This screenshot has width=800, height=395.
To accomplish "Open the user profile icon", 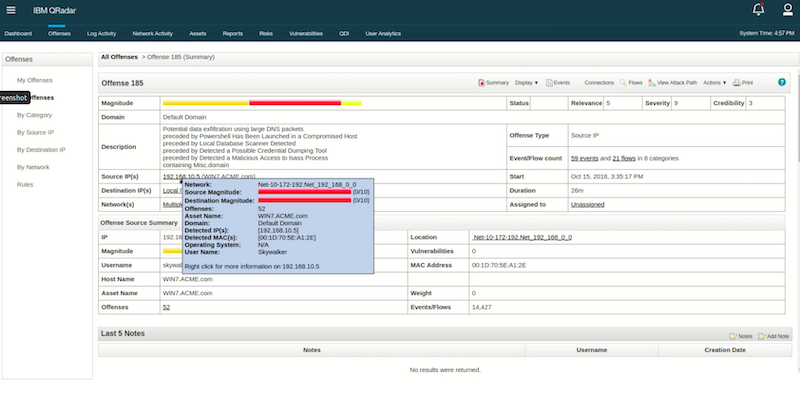I will (x=788, y=10).
